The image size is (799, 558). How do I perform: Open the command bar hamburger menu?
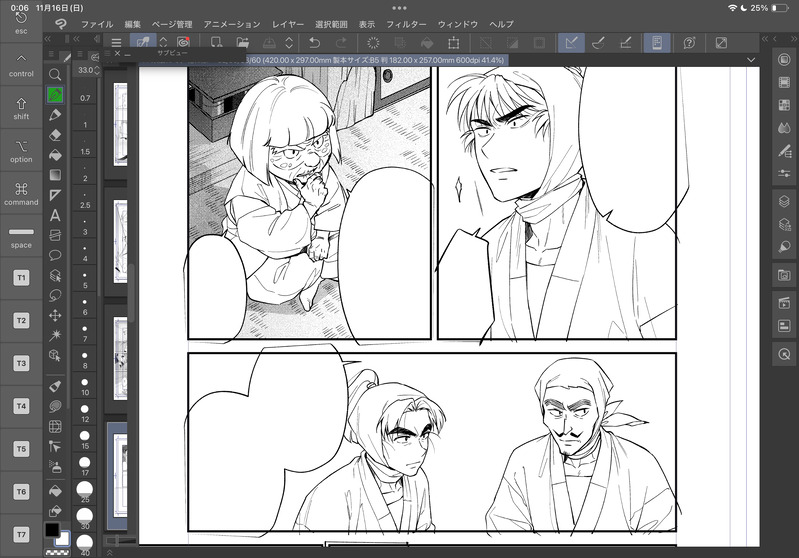(116, 43)
